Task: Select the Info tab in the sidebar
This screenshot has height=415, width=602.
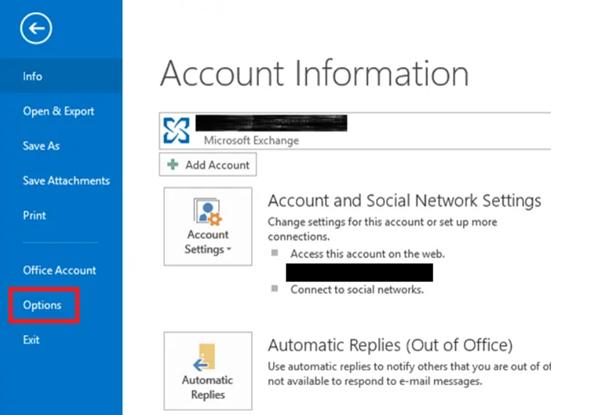Action: [33, 76]
